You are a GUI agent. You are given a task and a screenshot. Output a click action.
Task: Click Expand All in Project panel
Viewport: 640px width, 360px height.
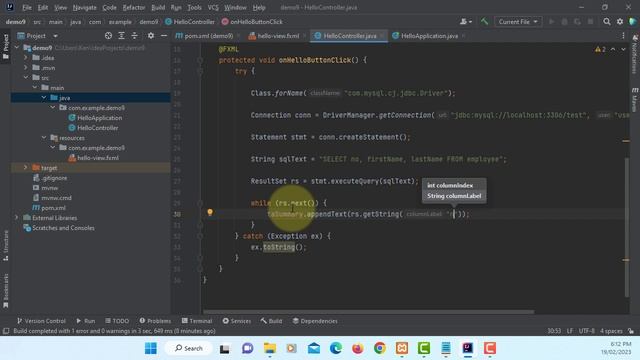pos(121,36)
